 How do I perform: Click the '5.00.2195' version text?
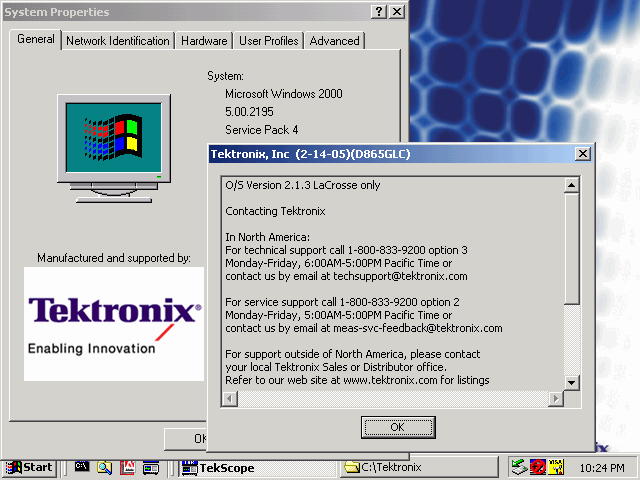(249, 112)
